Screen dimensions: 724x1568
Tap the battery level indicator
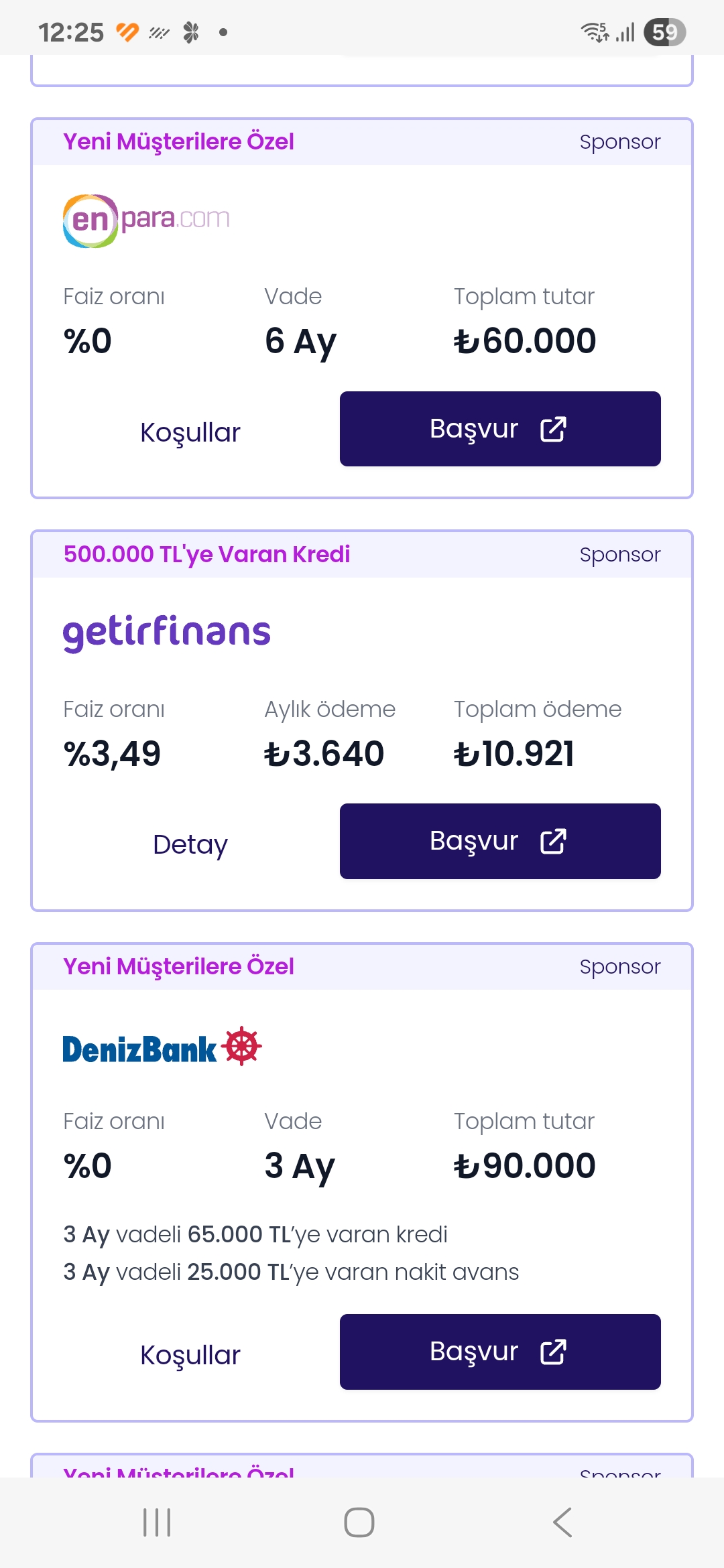664,32
